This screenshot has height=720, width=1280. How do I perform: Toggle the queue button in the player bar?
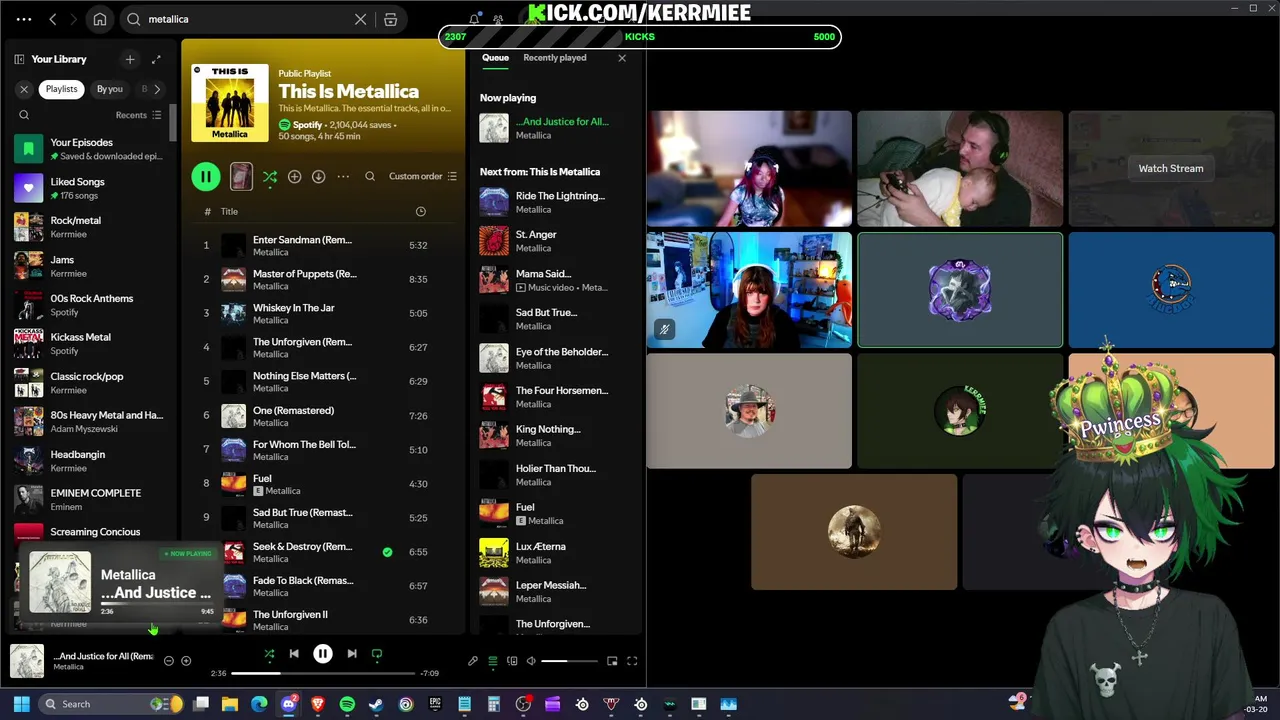click(x=492, y=661)
